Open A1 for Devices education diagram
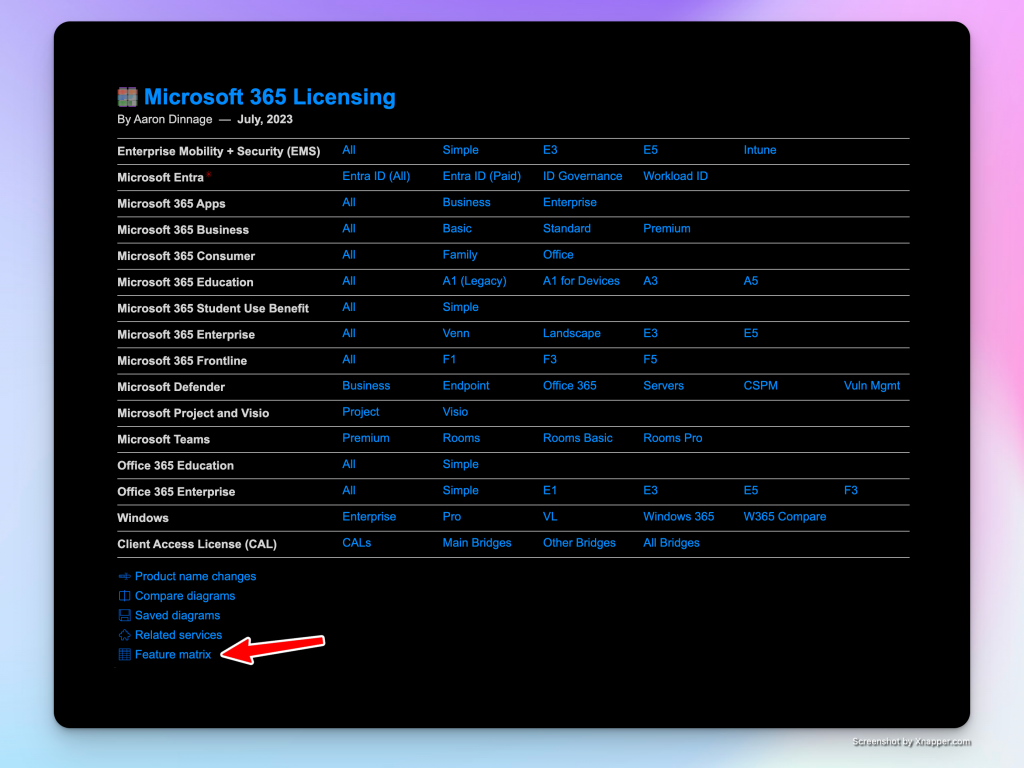1024x768 pixels. point(581,281)
